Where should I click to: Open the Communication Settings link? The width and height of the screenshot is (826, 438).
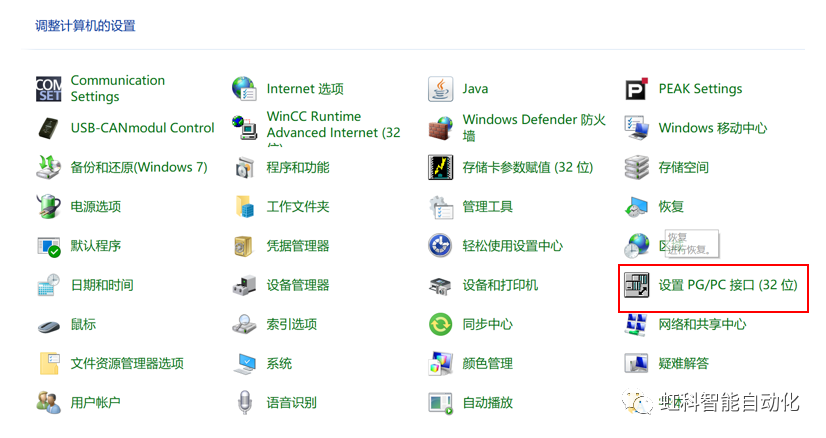coord(118,89)
